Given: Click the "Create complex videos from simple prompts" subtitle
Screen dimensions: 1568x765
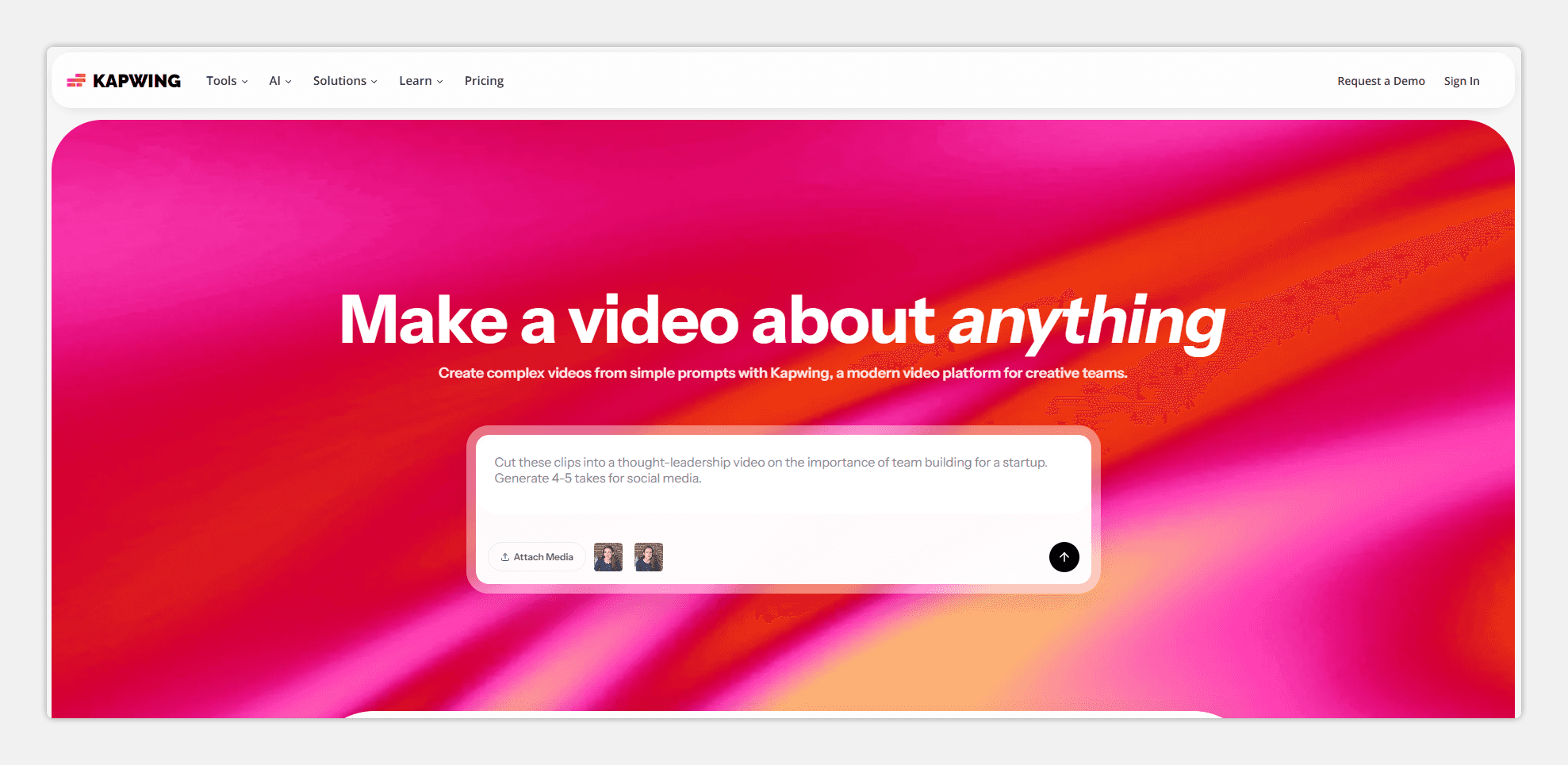Looking at the screenshot, I should click(x=783, y=373).
